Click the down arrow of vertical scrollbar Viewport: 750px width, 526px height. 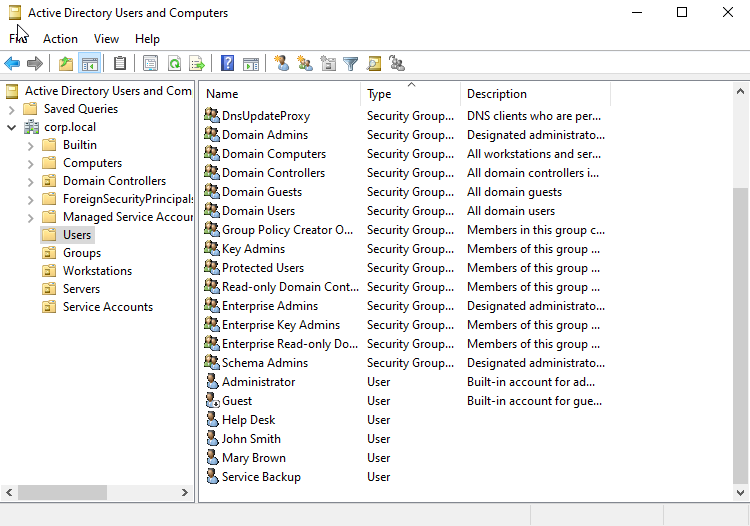click(x=740, y=493)
